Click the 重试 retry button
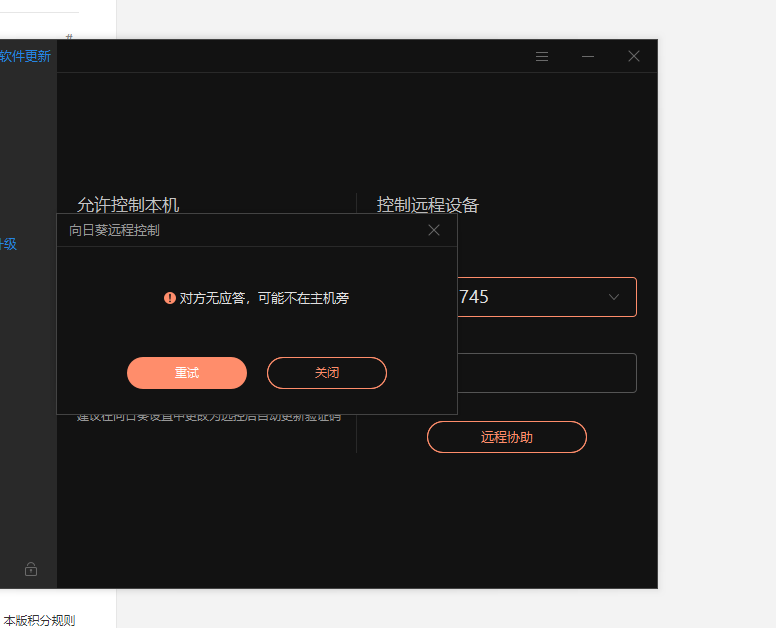The image size is (776, 628). (x=187, y=373)
